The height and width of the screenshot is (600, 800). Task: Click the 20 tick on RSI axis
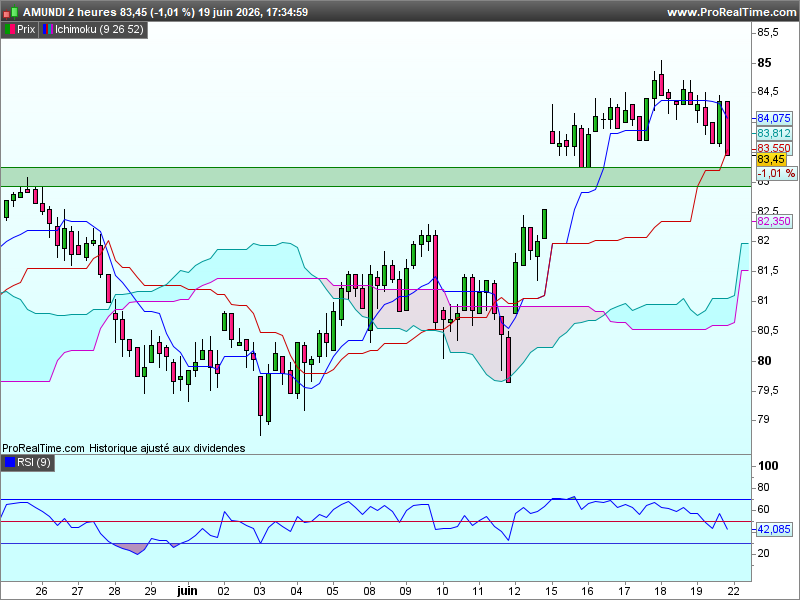click(764, 553)
